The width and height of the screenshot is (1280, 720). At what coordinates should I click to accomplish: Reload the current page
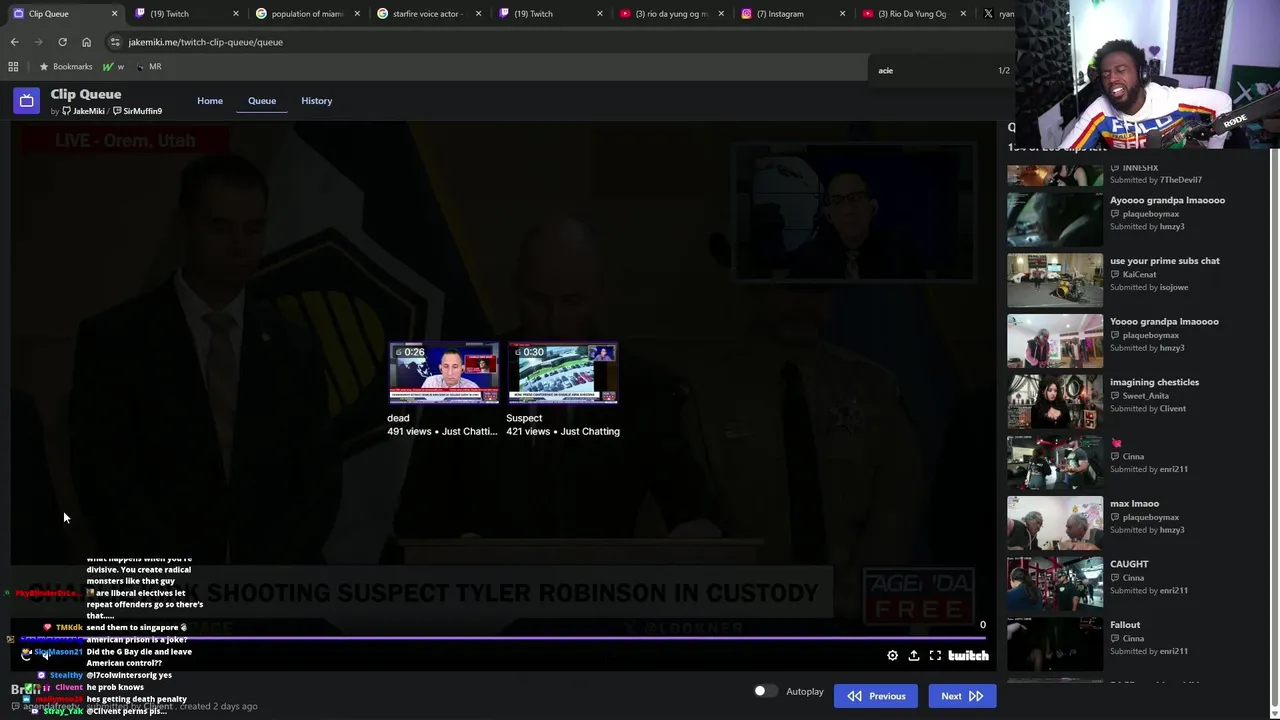(x=62, y=42)
